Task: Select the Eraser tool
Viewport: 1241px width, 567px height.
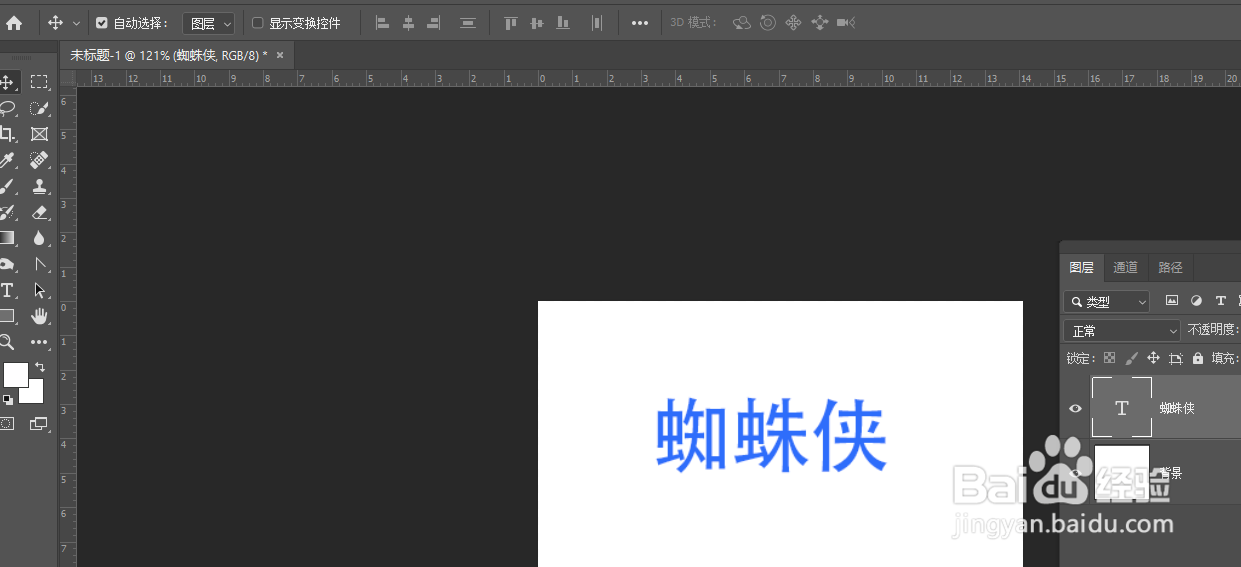Action: [x=39, y=212]
